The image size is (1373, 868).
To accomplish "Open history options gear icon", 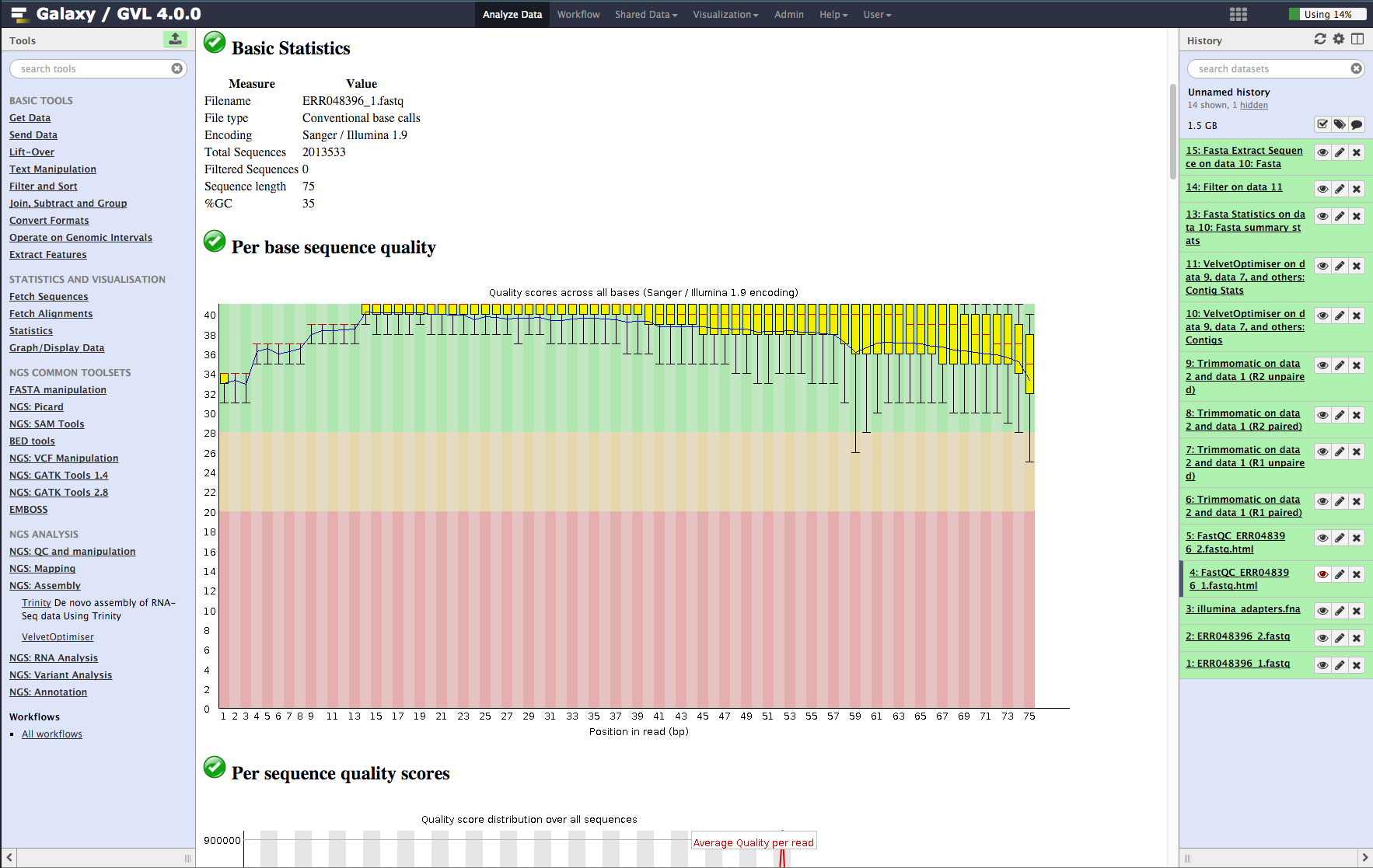I will [1338, 39].
